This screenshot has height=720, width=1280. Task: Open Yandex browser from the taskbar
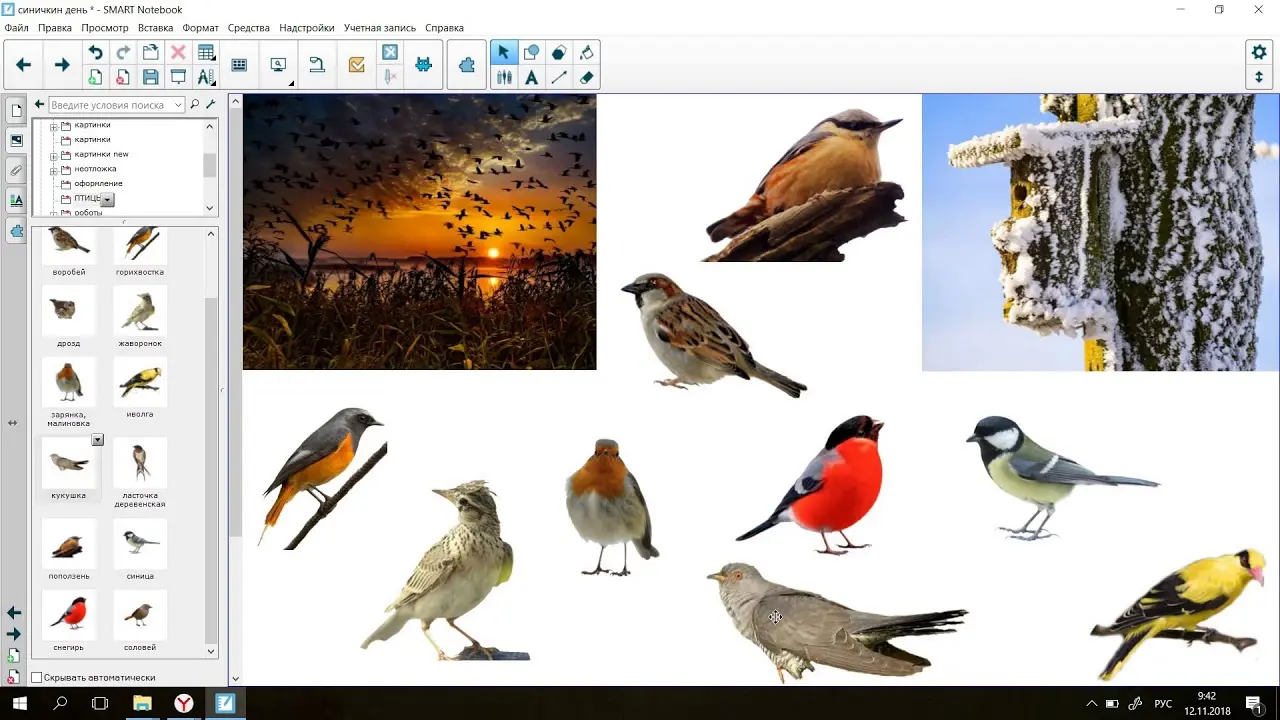coord(184,704)
